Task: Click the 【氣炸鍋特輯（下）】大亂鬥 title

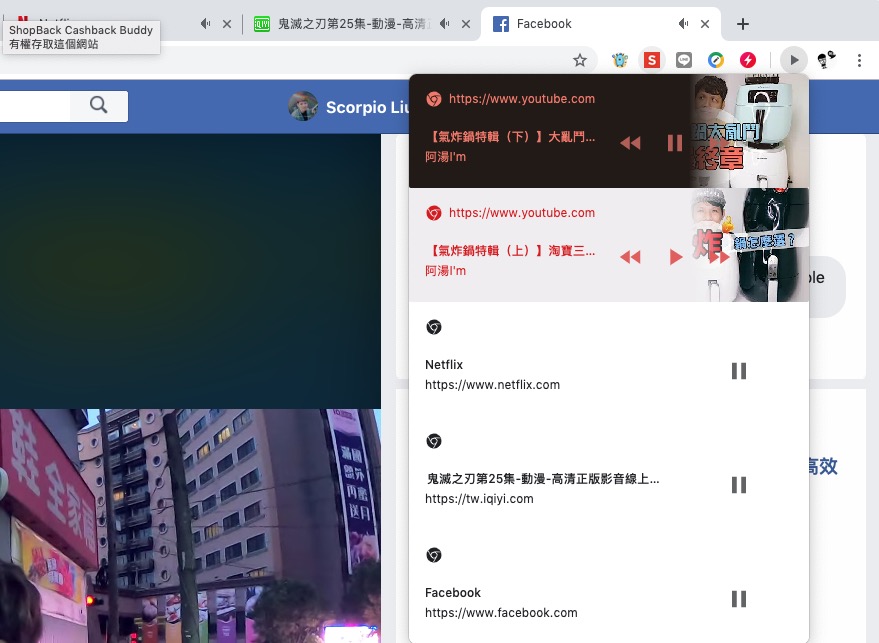Action: pyautogui.click(x=511, y=136)
